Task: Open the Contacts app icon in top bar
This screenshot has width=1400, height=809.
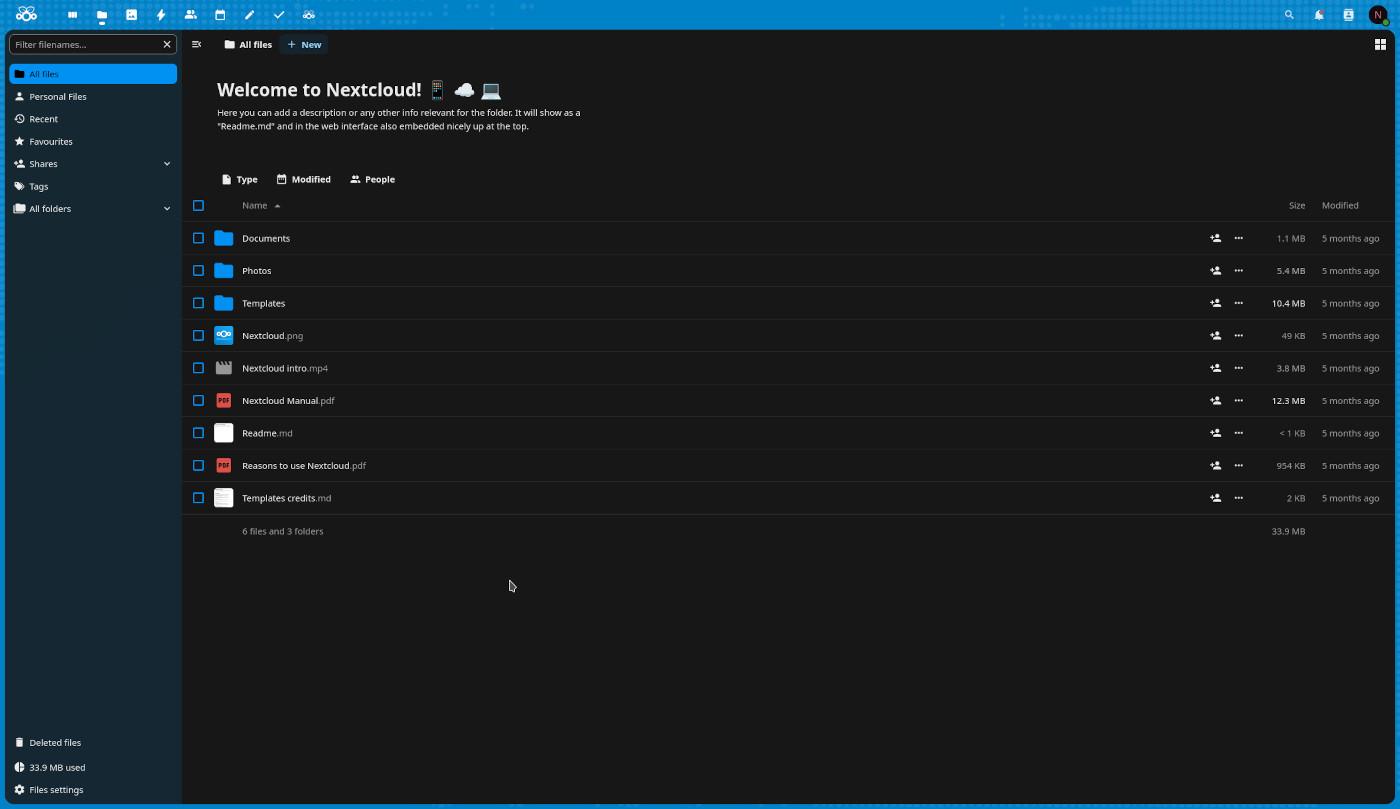Action: pyautogui.click(x=190, y=15)
